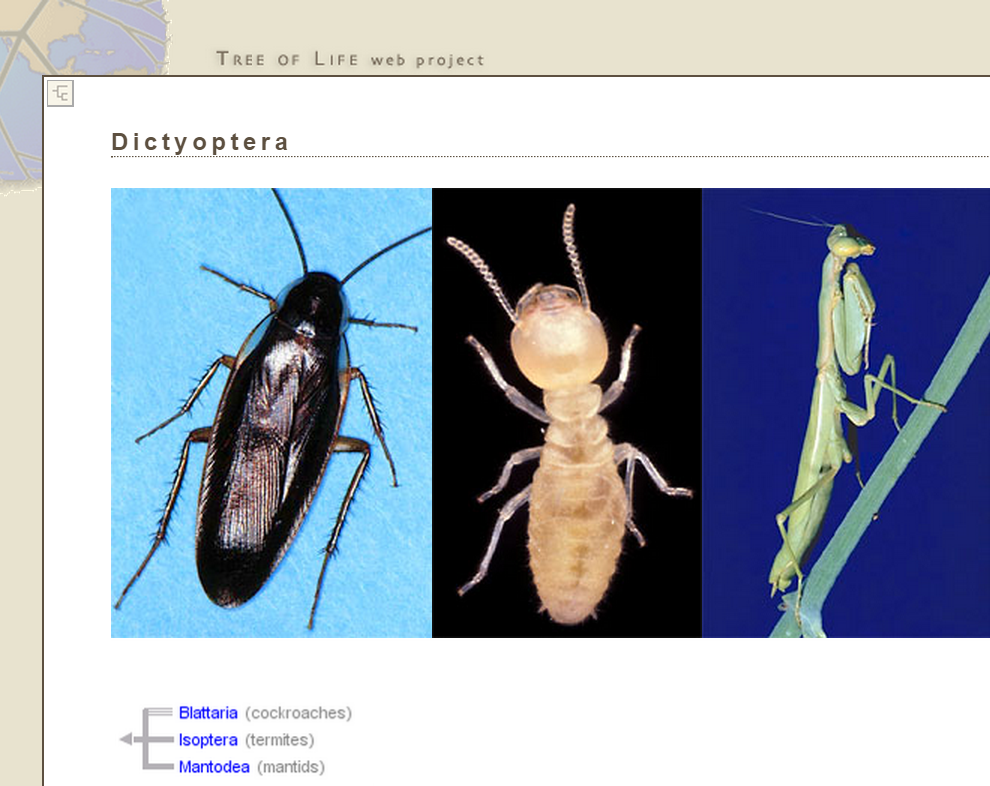The width and height of the screenshot is (990, 786).
Task: Click the "(cockroaches)" common name label
Action: (298, 713)
